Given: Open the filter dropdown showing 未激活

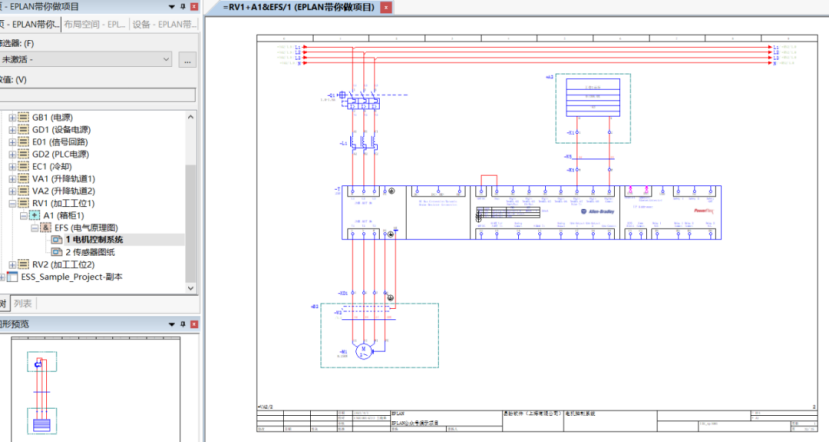Looking at the screenshot, I should click(x=86, y=59).
